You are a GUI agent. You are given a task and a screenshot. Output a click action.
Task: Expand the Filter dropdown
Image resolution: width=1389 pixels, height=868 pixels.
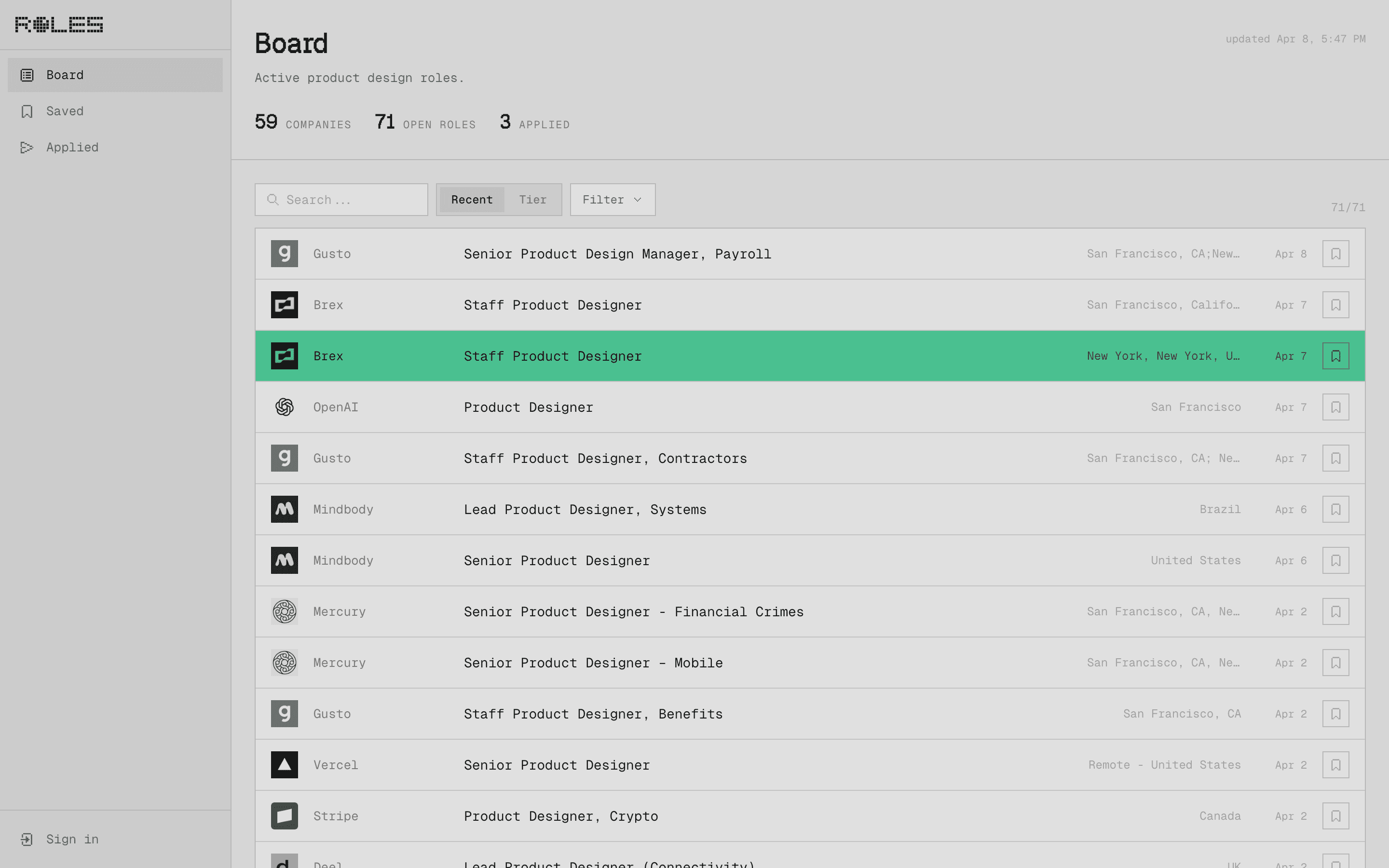tap(612, 200)
